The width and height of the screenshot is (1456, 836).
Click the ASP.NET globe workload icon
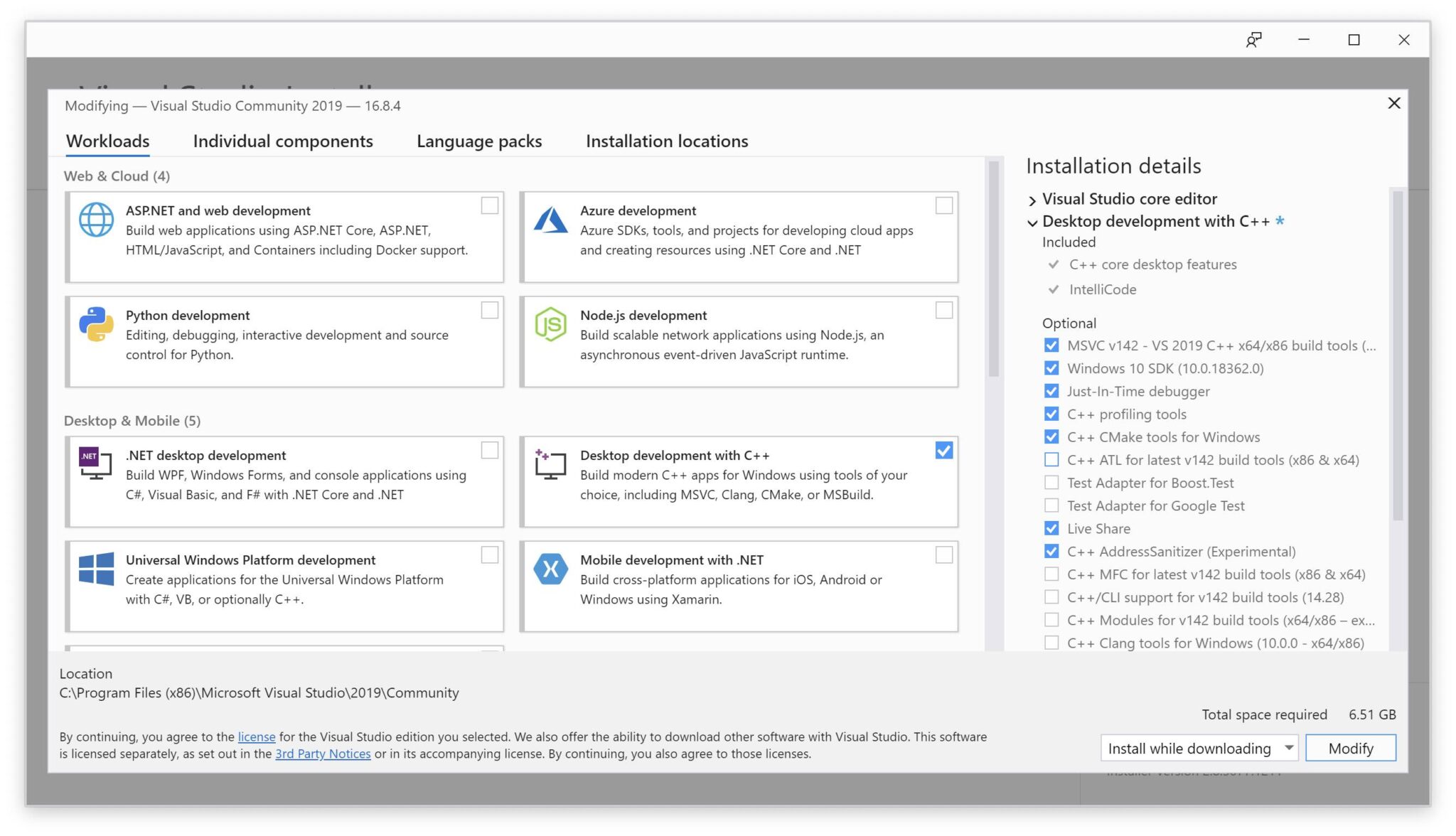pyautogui.click(x=96, y=220)
